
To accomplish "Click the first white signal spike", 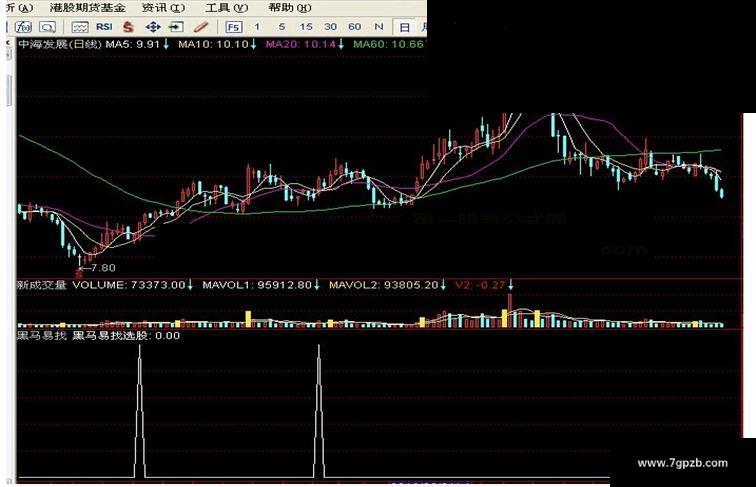I will 140,411.
